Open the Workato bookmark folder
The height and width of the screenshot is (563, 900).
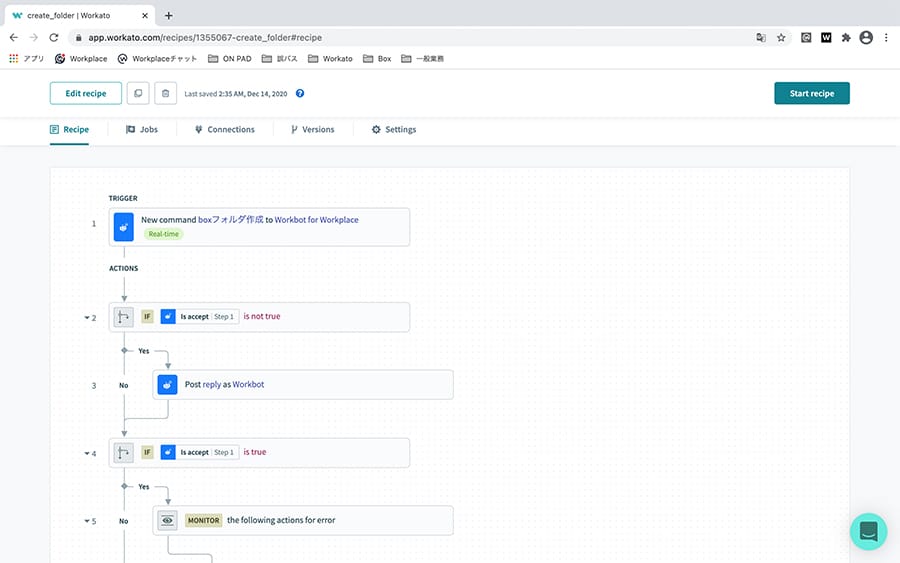[x=330, y=59]
